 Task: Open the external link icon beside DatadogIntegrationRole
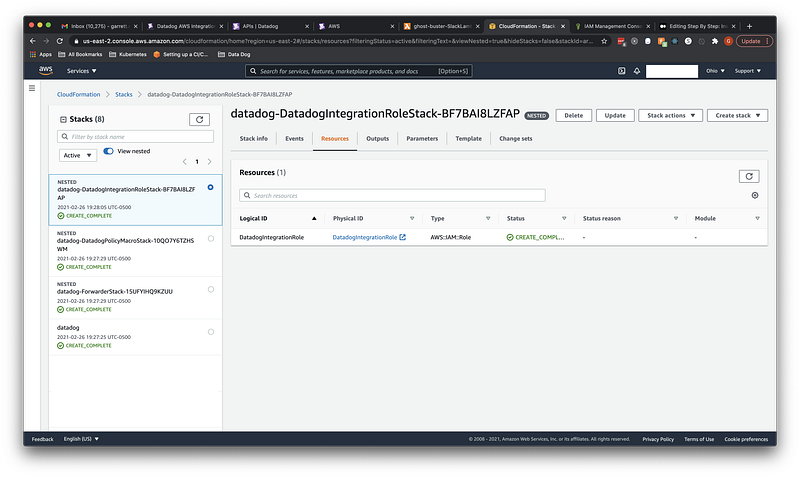pyautogui.click(x=403, y=237)
